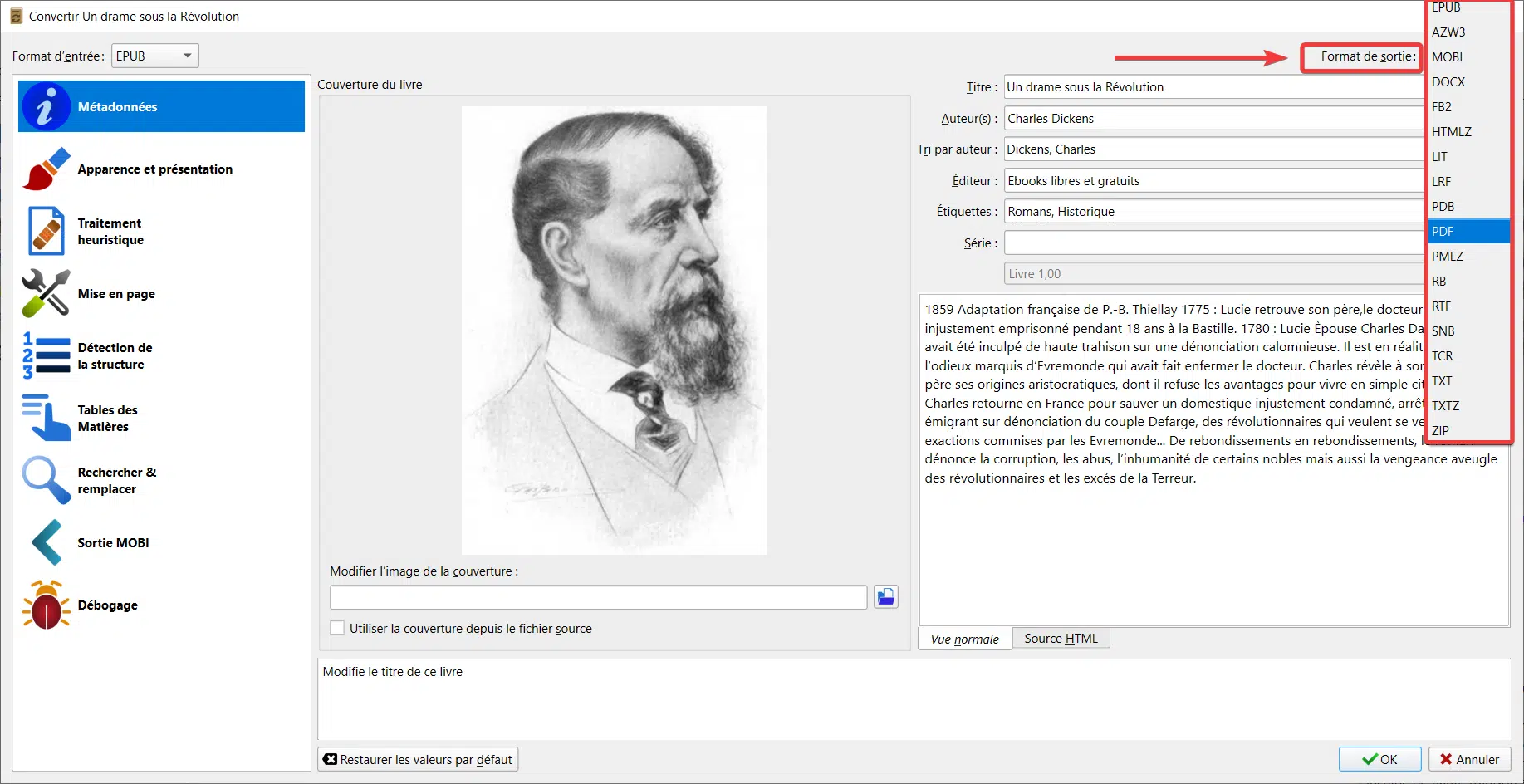The width and height of the screenshot is (1524, 784).
Task: Switch to Source HTML tab
Action: click(1061, 638)
